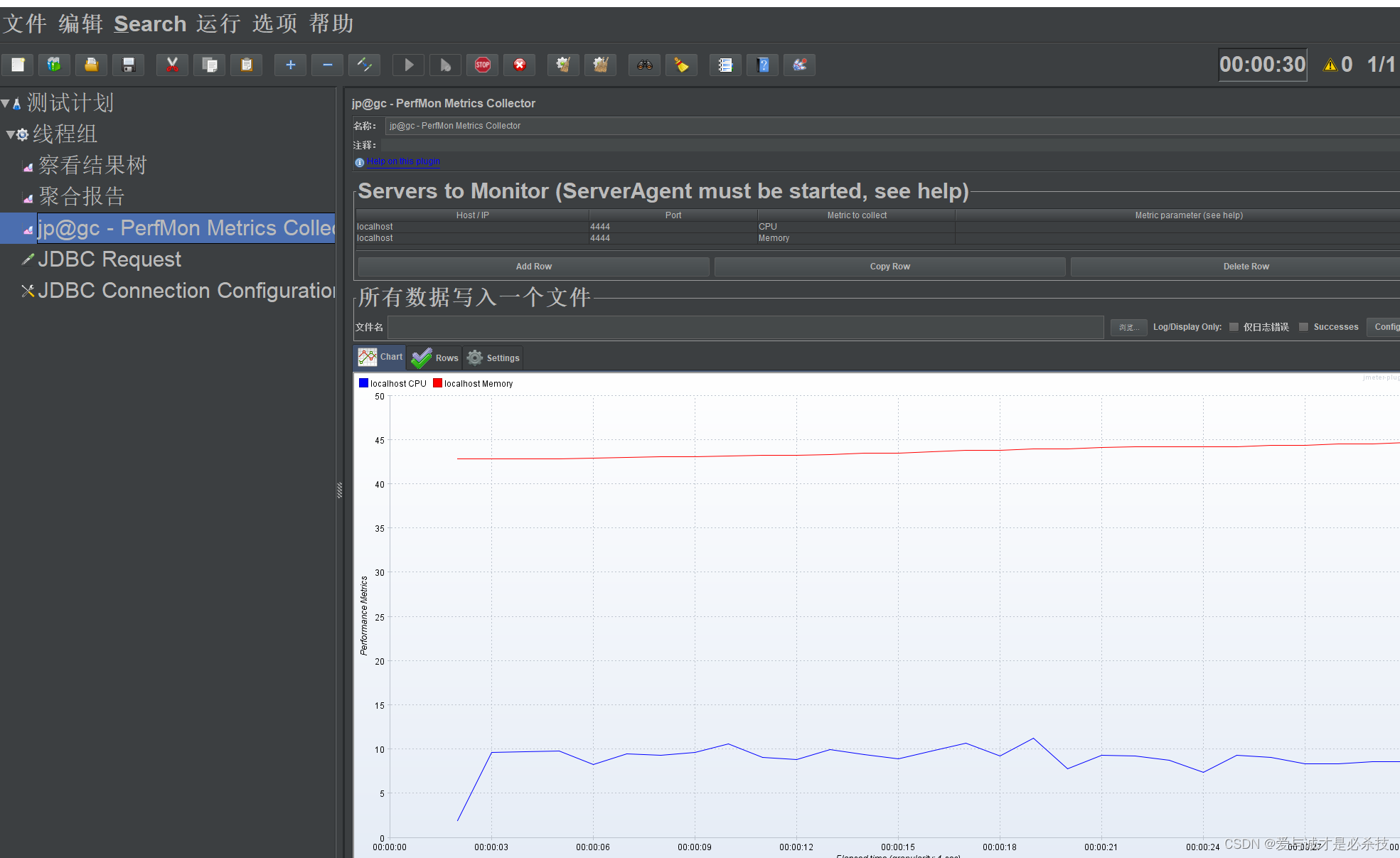Collapse the 线程组 tree node
The width and height of the screenshot is (1400, 858).
click(x=11, y=134)
